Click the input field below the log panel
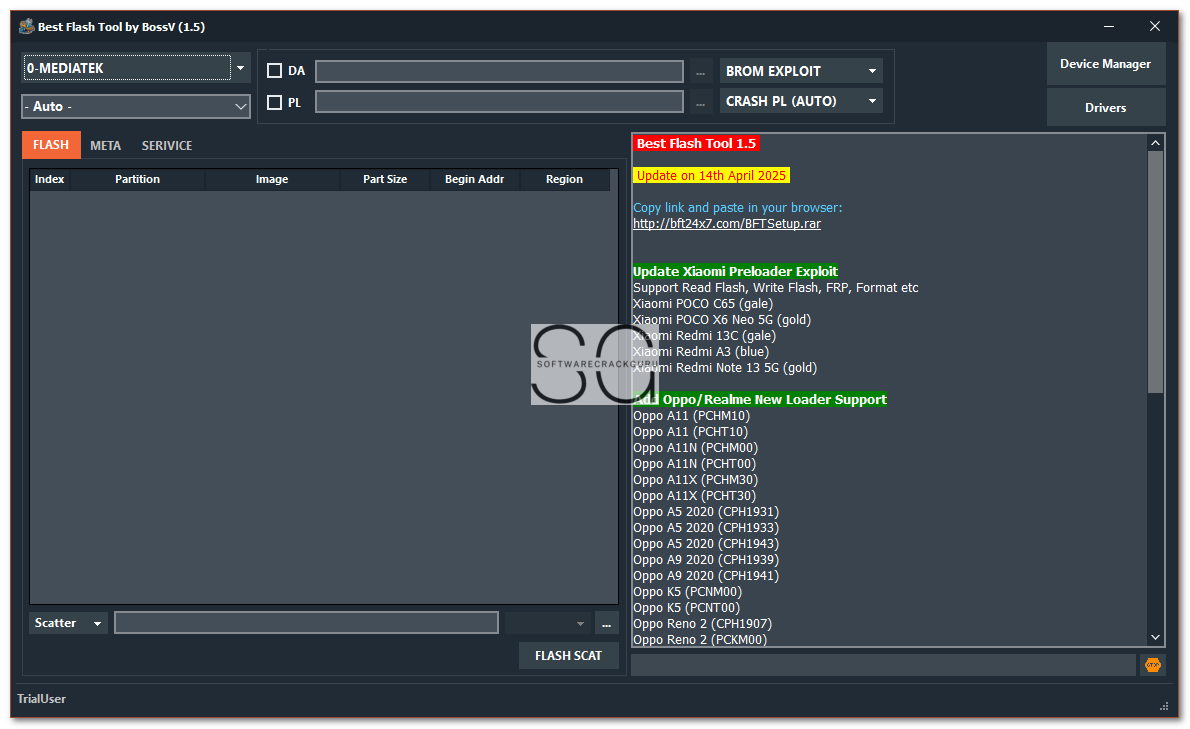 [883, 665]
